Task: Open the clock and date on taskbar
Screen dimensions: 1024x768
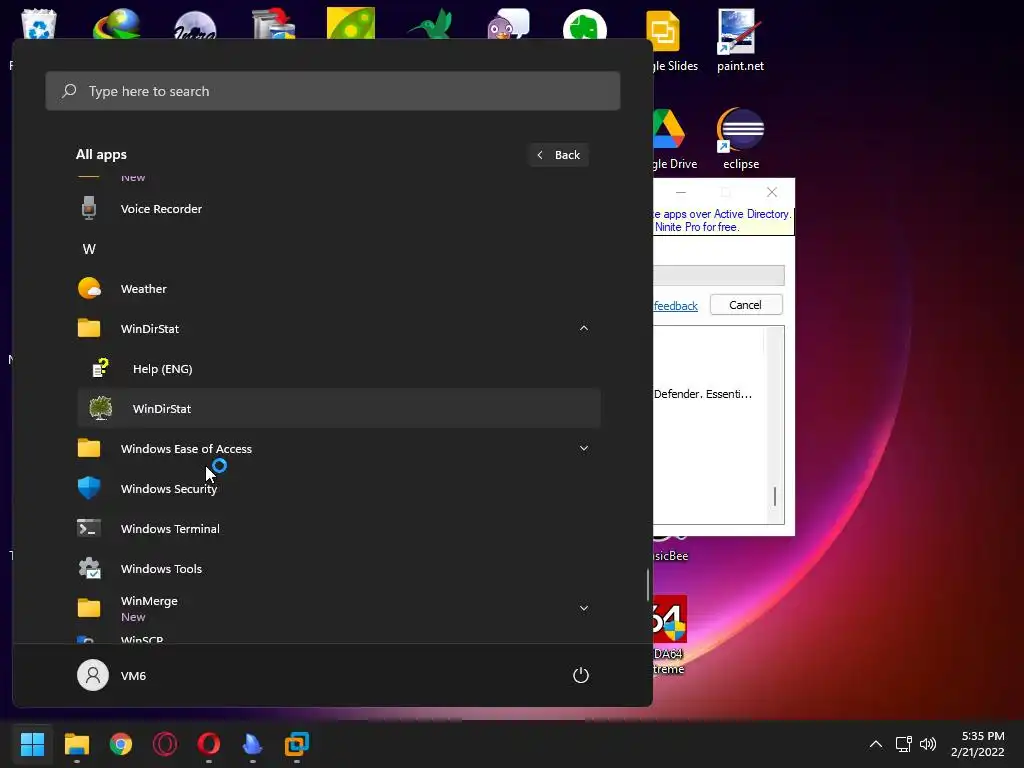Action: point(978,744)
